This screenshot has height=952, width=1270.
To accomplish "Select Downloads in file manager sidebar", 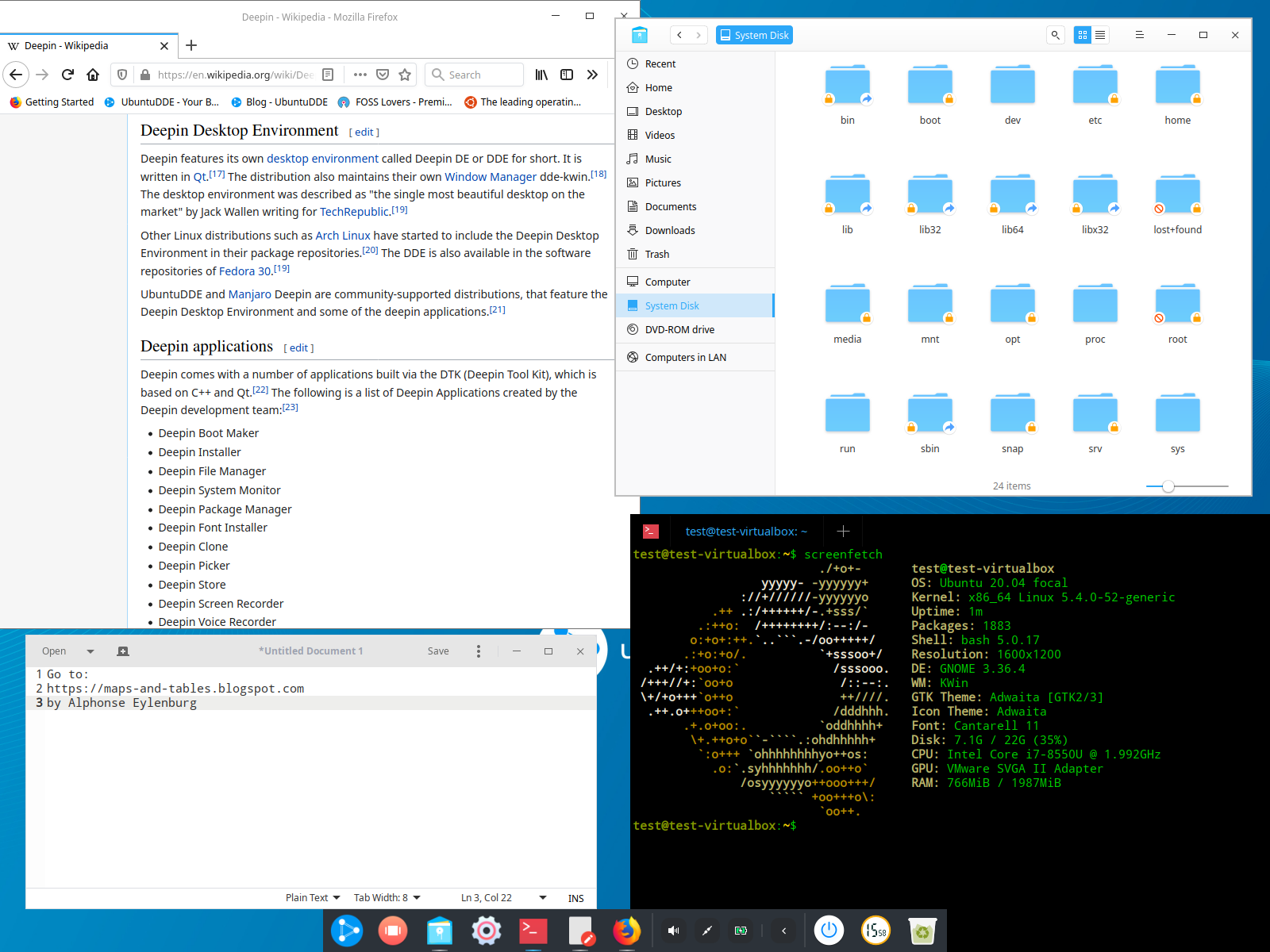I will click(x=670, y=230).
